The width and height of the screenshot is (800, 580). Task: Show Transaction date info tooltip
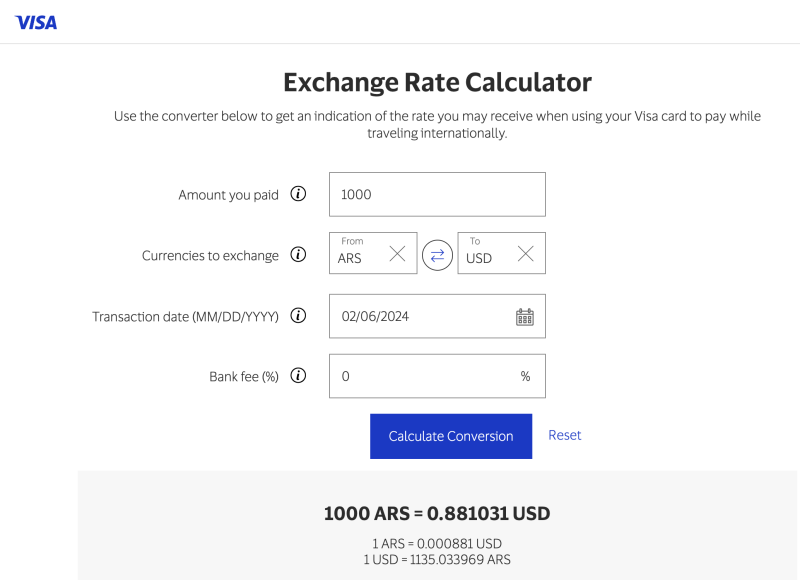pyautogui.click(x=298, y=316)
